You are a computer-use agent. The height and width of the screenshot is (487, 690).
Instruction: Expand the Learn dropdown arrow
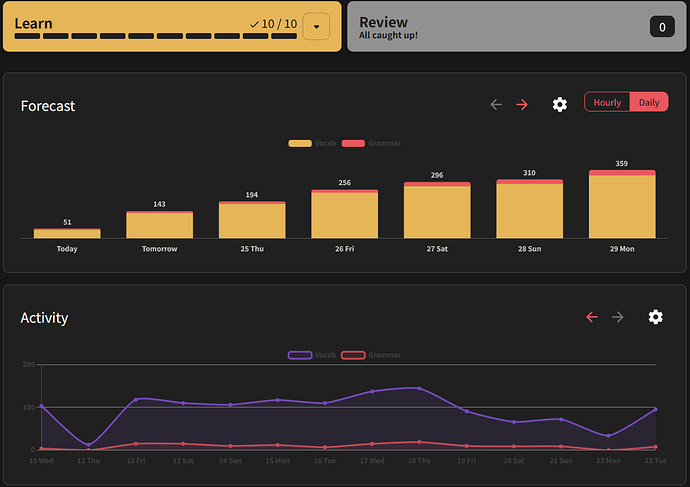[x=316, y=26]
